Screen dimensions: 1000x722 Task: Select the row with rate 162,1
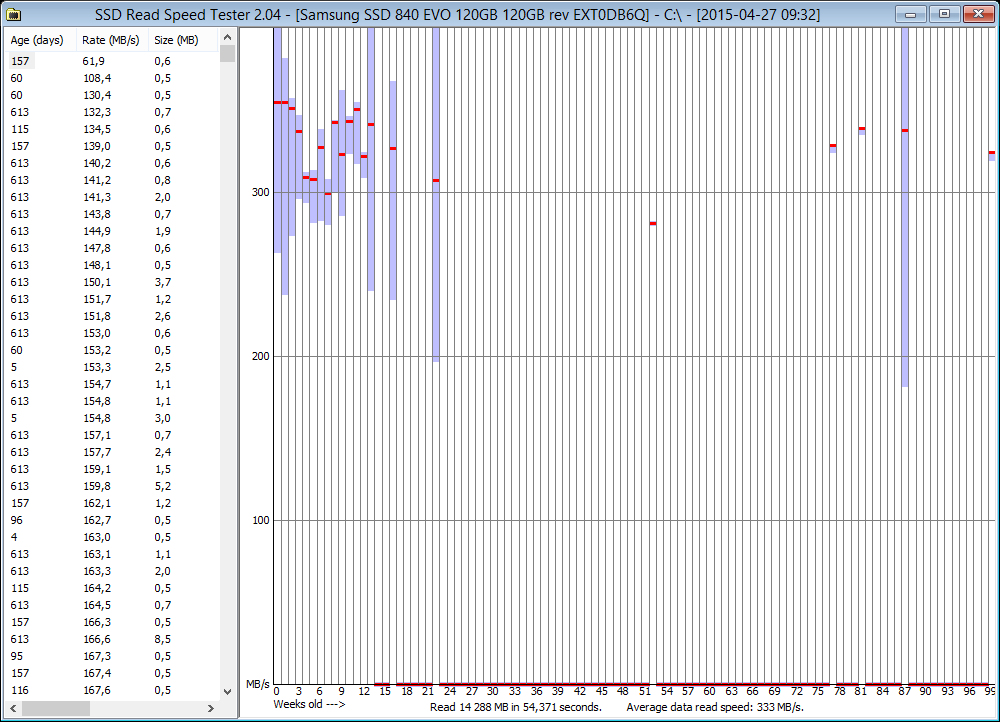tap(112, 503)
